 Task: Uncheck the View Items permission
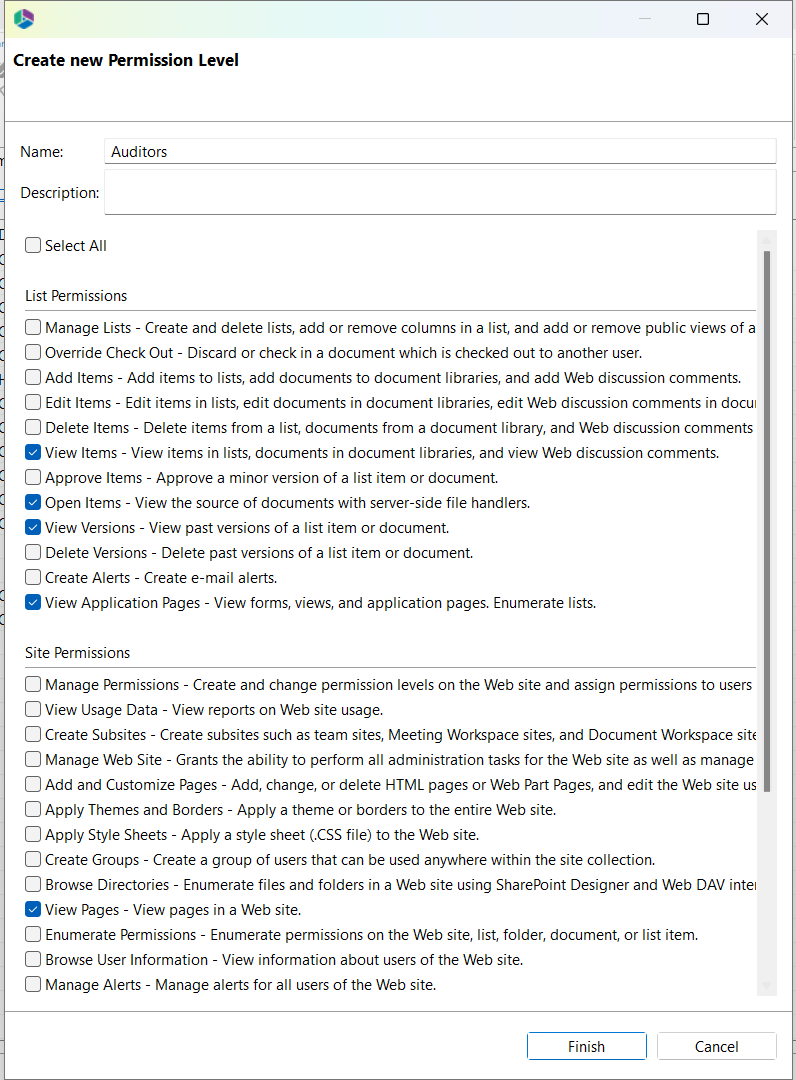(x=34, y=453)
